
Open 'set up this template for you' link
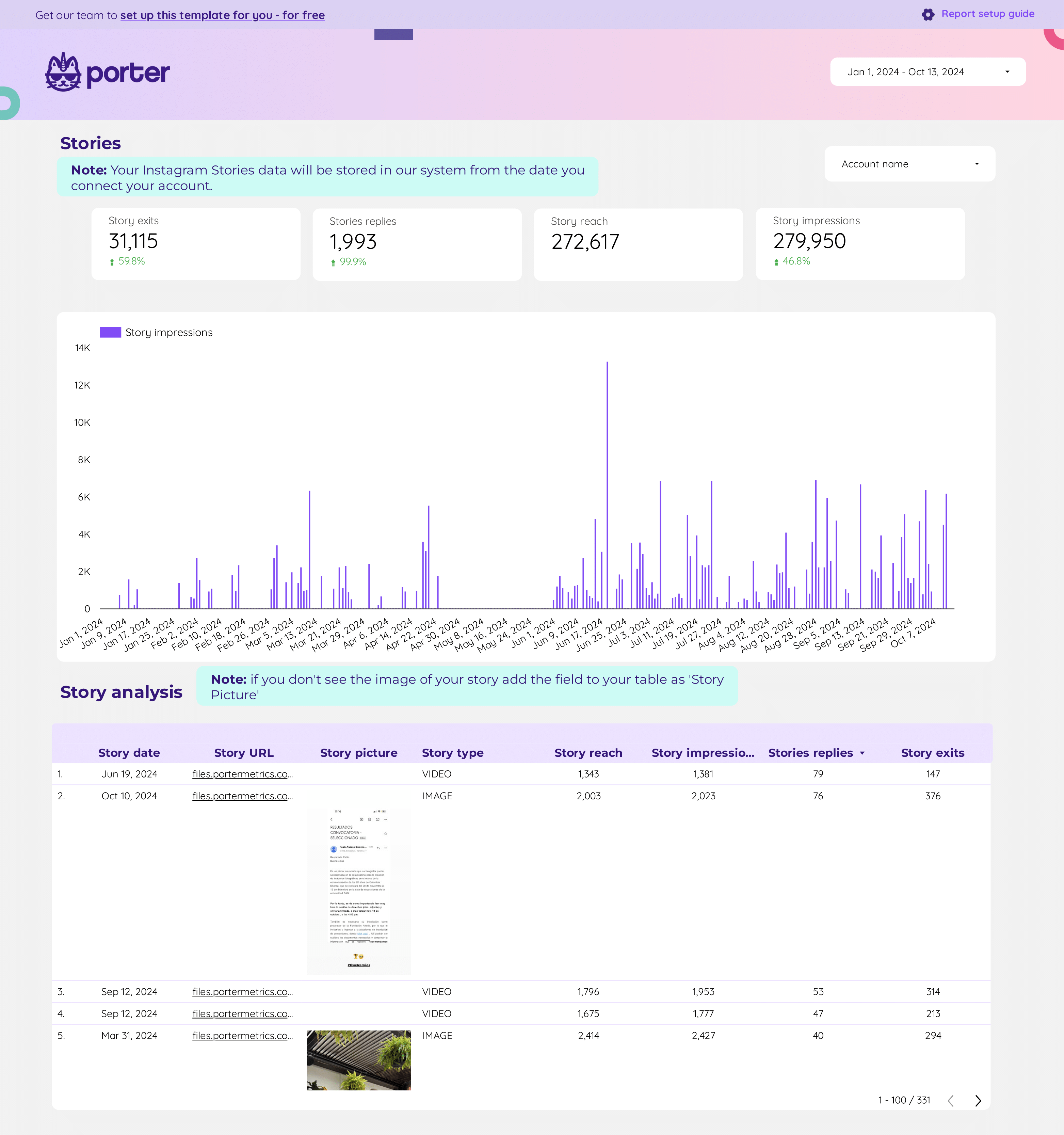point(223,15)
